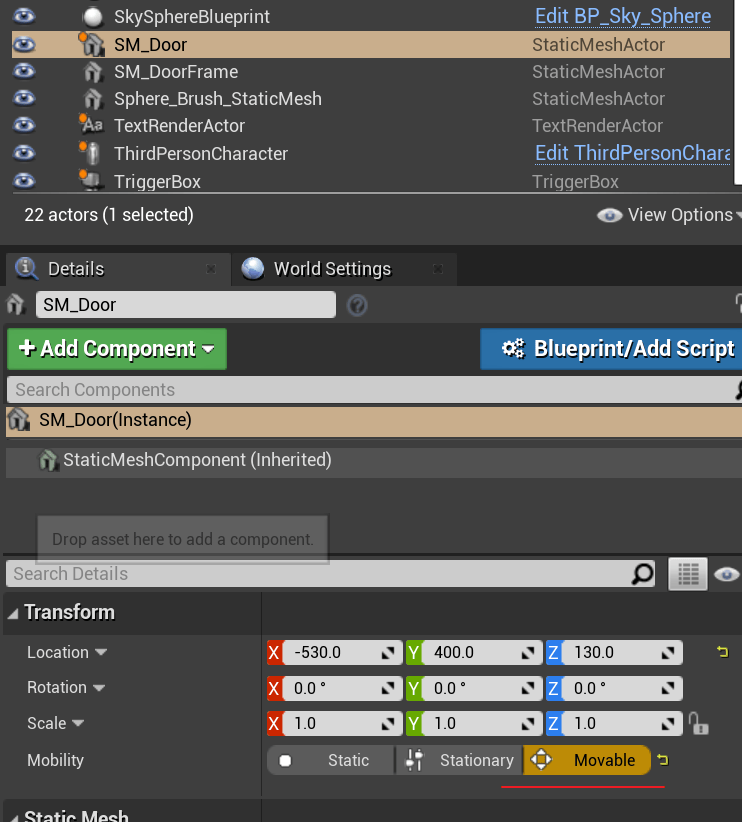
Task: Open Edit BP_Sky_Sphere blueprint link
Action: 623,16
